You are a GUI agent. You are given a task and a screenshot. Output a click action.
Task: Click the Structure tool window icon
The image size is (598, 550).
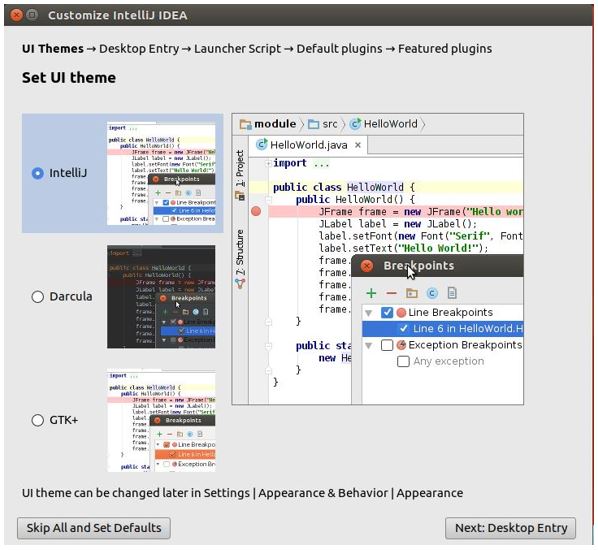coord(240,283)
